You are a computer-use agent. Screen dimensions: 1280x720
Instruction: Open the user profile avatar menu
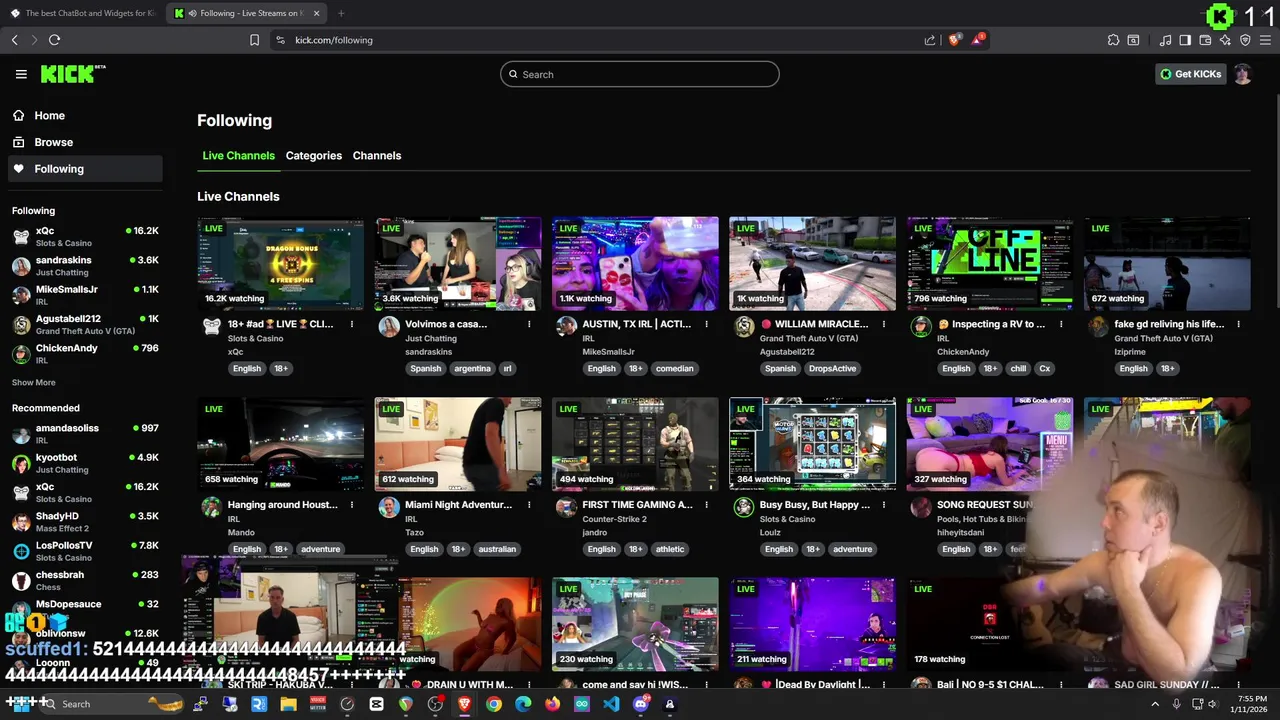1242,74
